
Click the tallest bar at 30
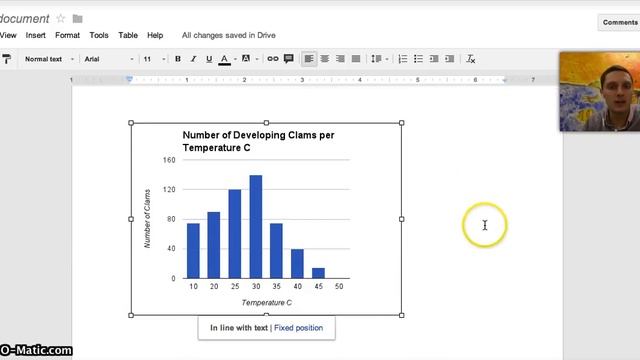click(x=256, y=227)
